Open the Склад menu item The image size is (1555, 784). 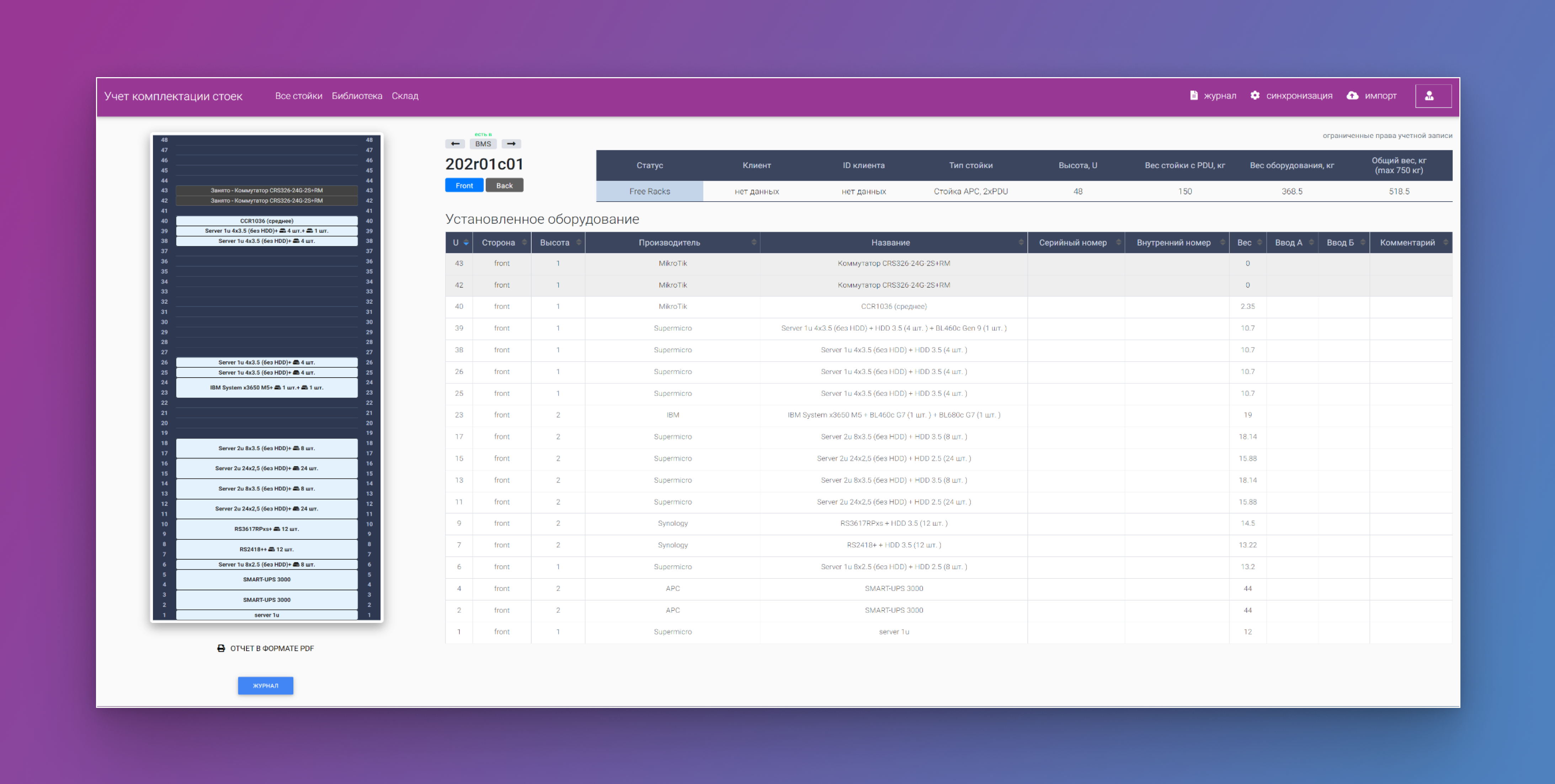[x=404, y=96]
